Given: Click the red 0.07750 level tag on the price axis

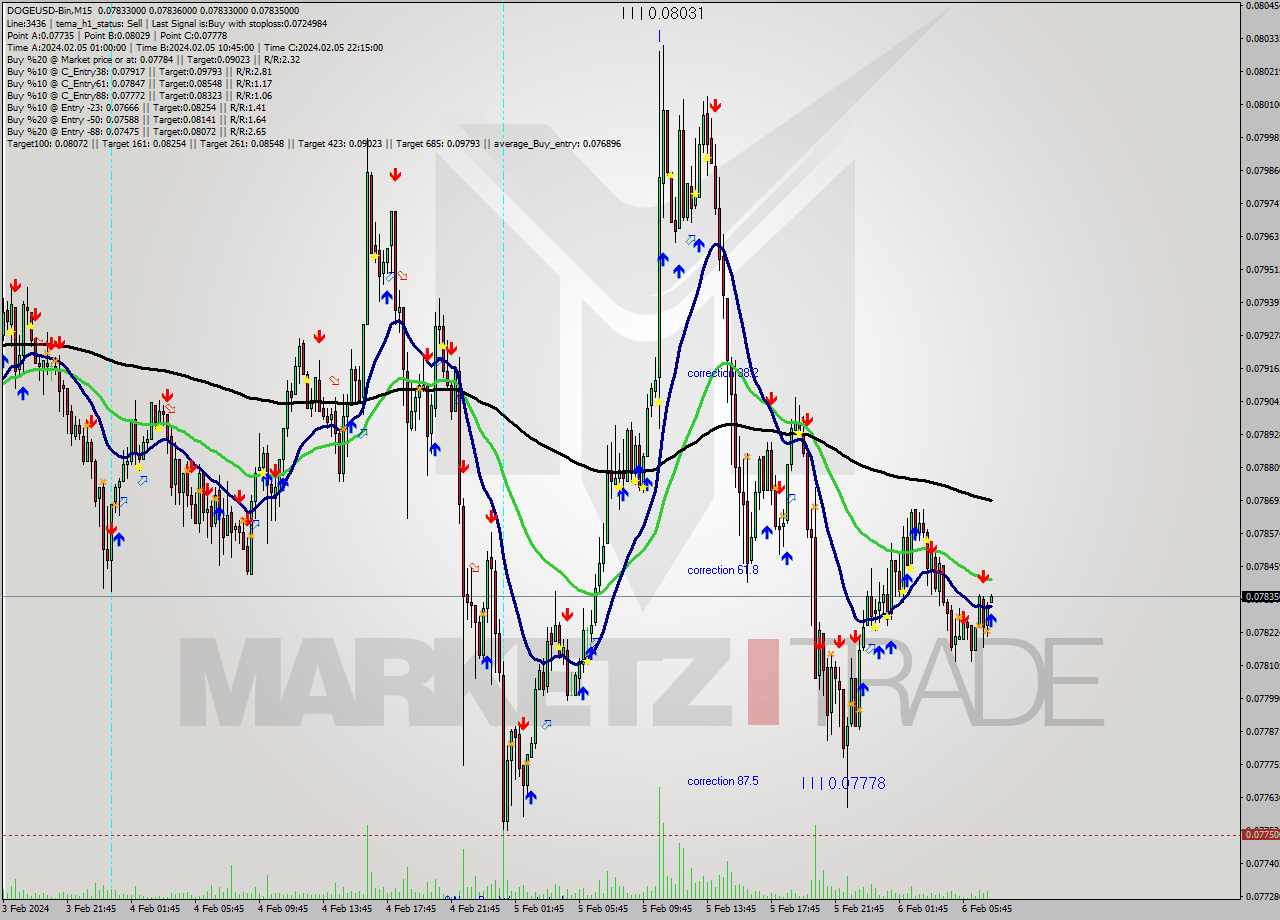Looking at the screenshot, I should point(1260,834).
